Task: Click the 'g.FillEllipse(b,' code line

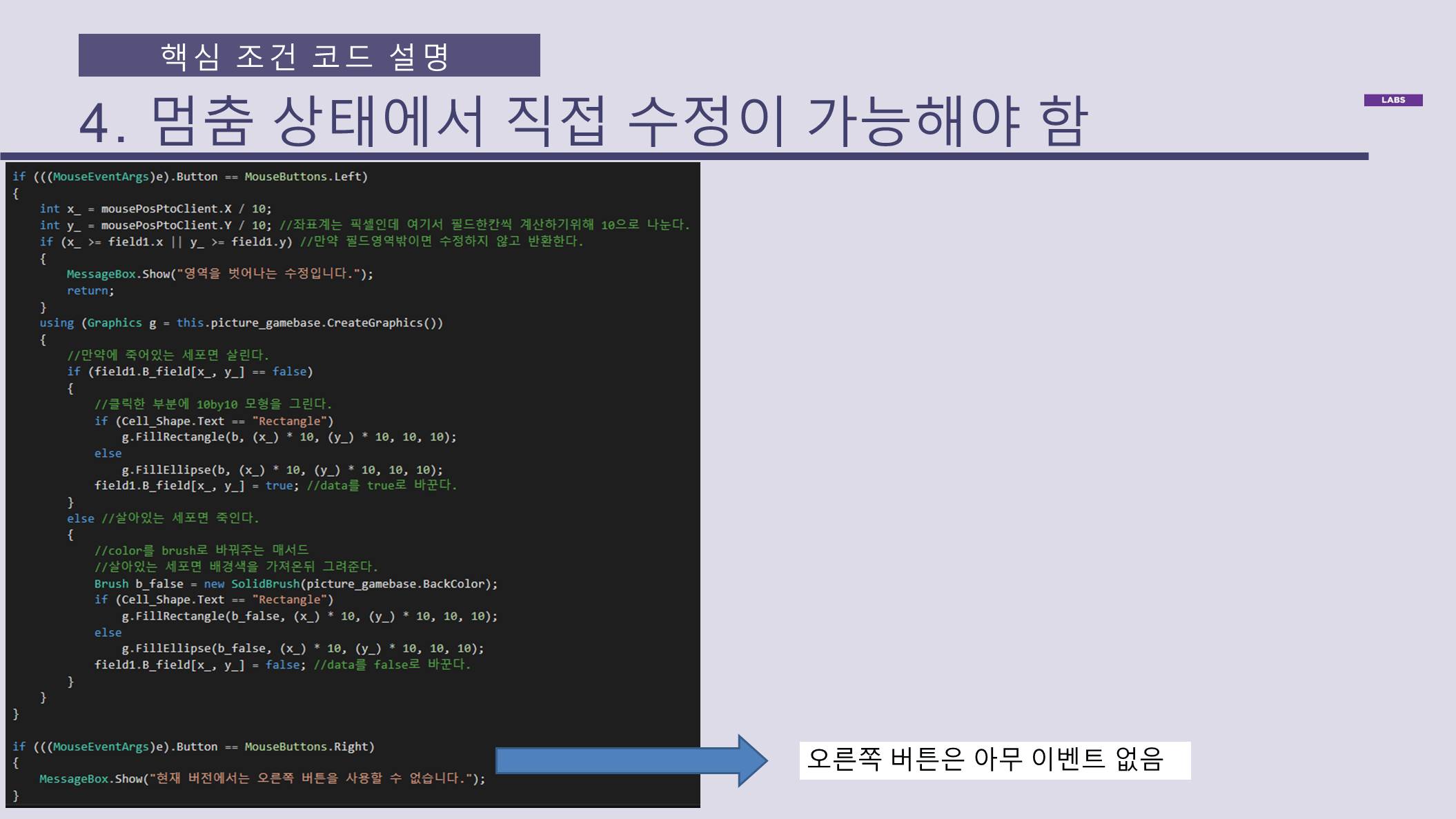Action: [x=282, y=470]
